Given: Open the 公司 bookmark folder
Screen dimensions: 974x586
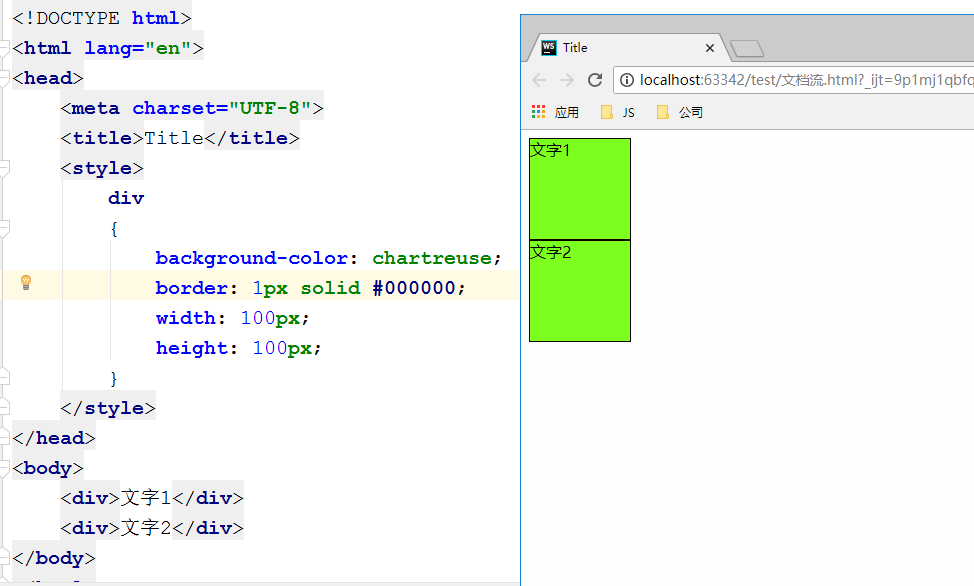Looking at the screenshot, I should click(x=680, y=112).
